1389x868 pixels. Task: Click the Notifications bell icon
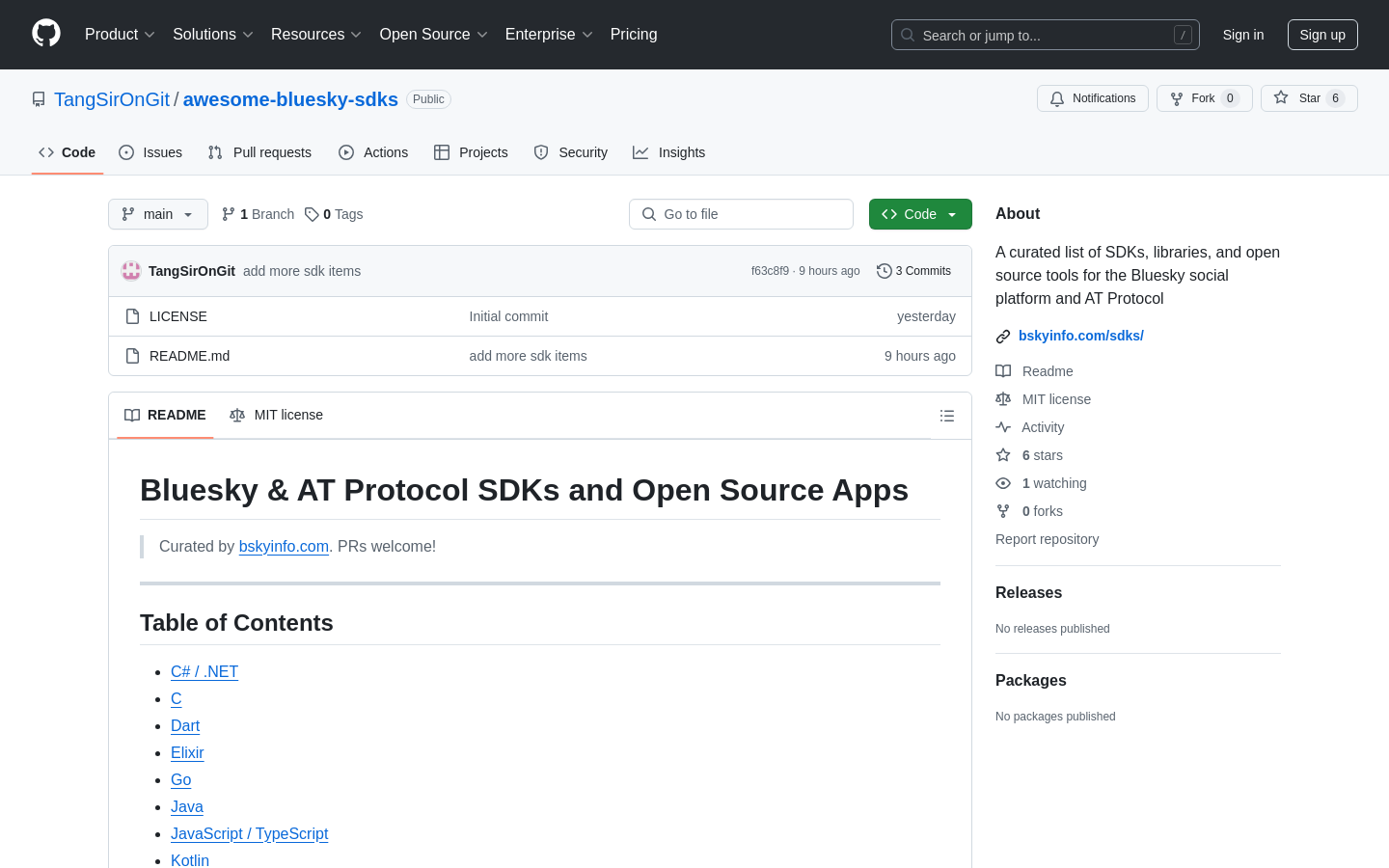(1057, 98)
